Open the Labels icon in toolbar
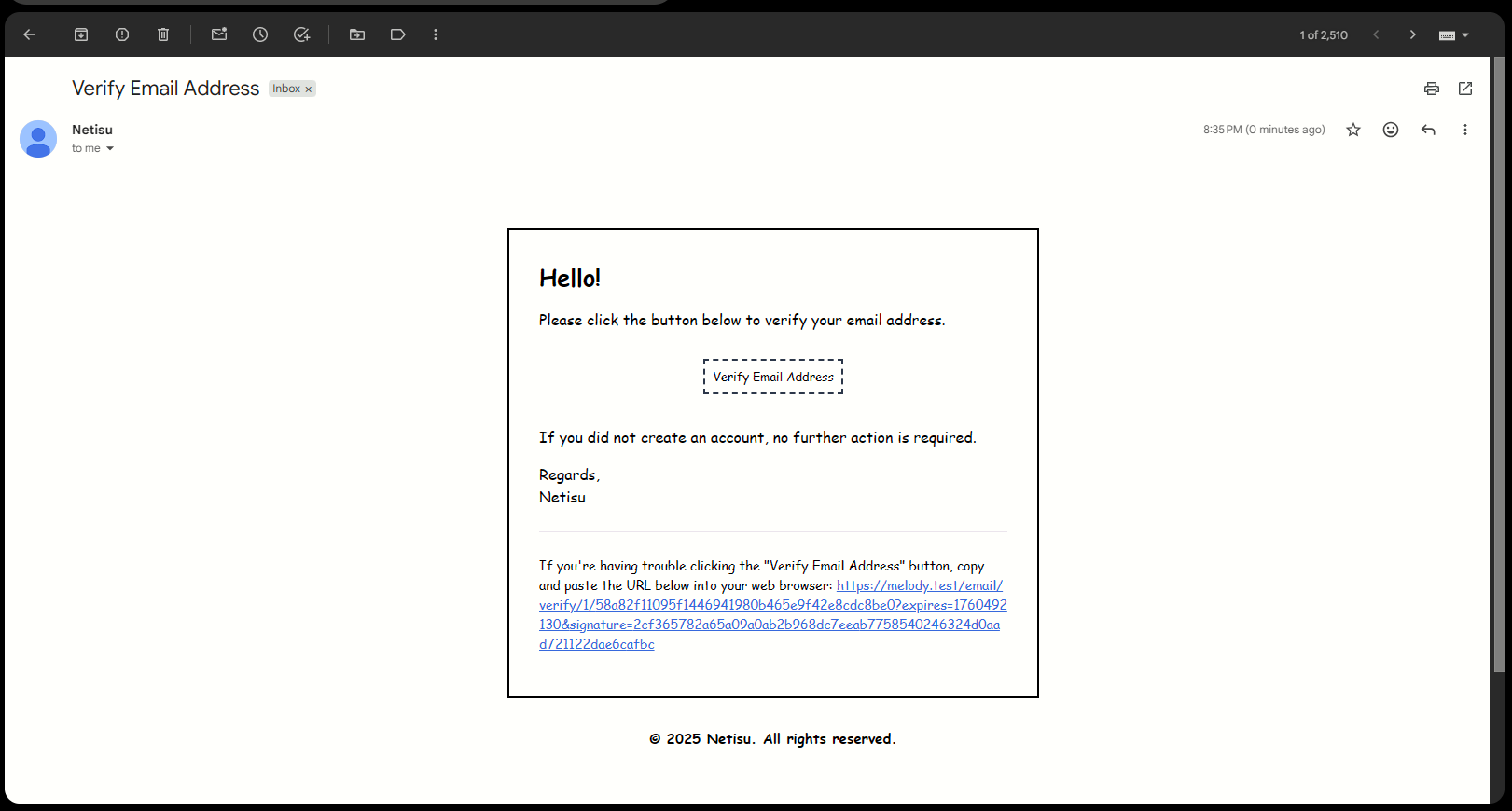 click(398, 34)
